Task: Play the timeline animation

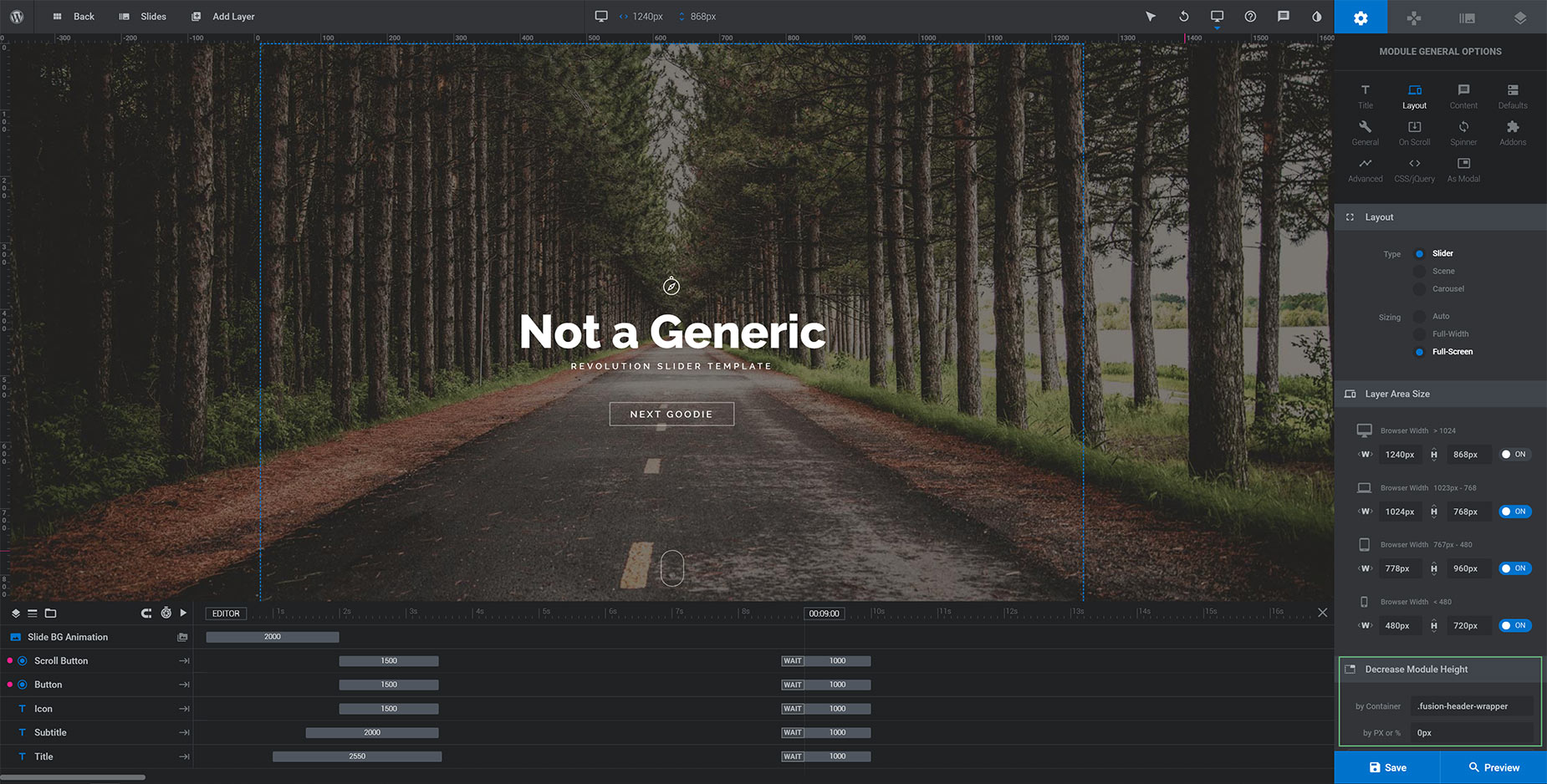Action: 183,613
